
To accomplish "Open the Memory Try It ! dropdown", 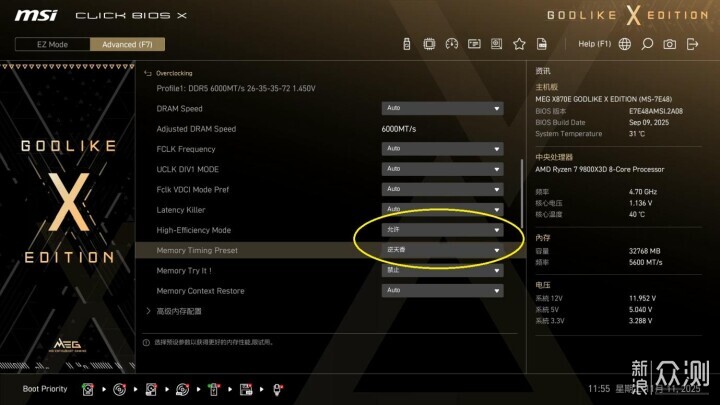I will click(x=442, y=270).
